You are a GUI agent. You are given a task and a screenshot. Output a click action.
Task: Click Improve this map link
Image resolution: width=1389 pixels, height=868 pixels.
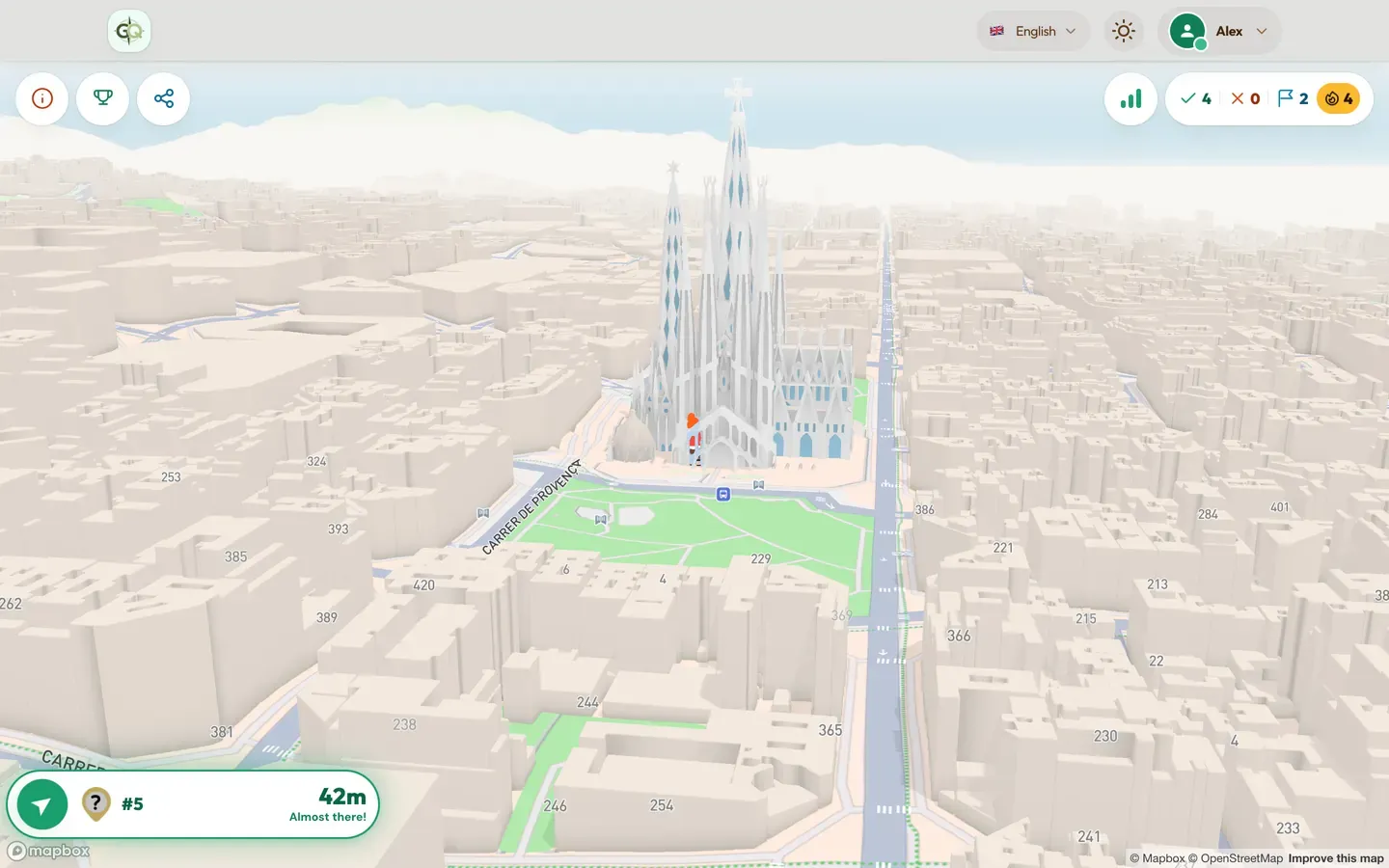(x=1336, y=858)
